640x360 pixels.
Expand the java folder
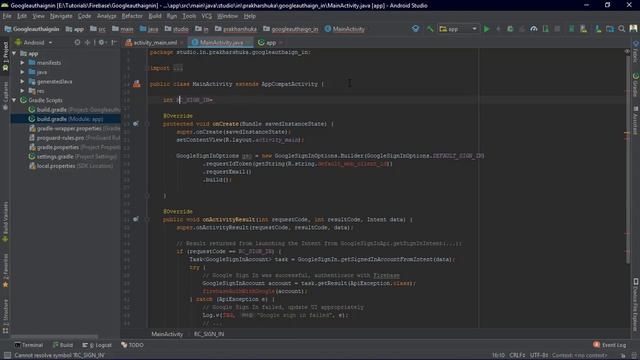tap(22, 72)
